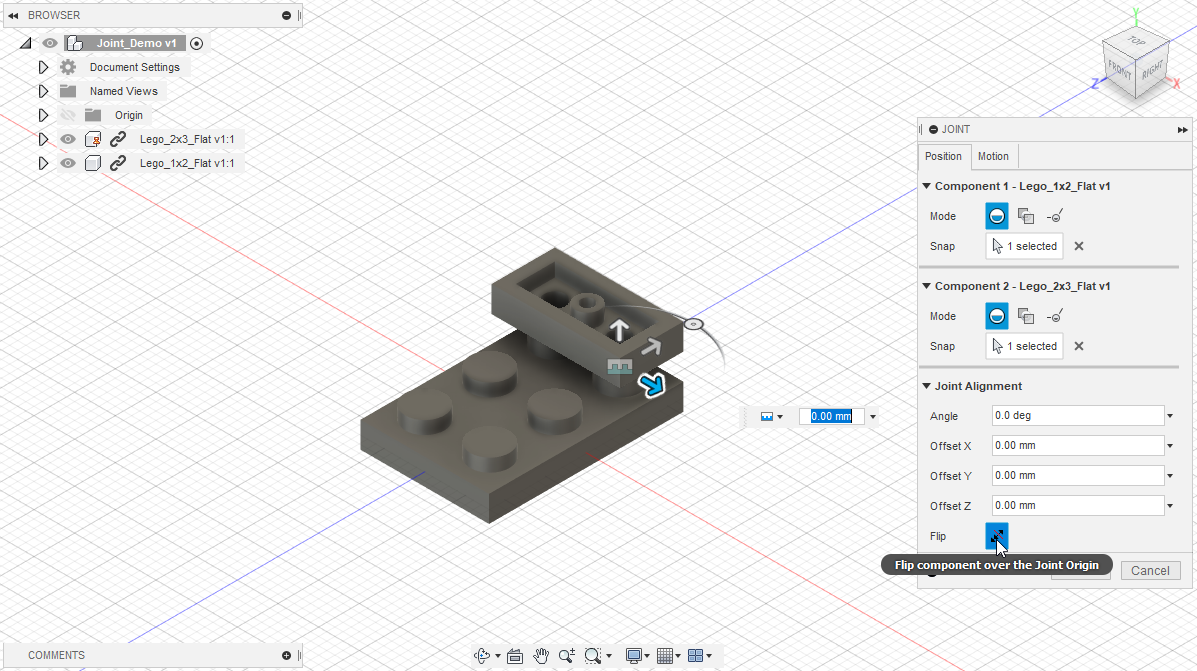
Task: Select Simple joint mode for Component 2
Action: point(996,316)
